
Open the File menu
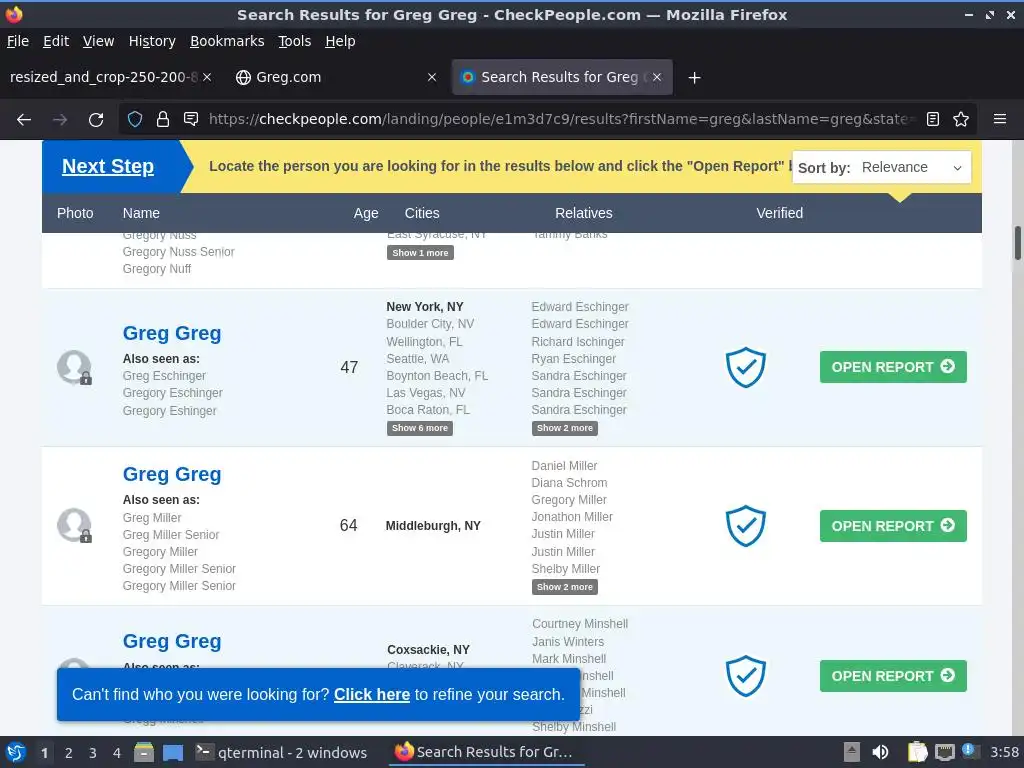coord(18,41)
